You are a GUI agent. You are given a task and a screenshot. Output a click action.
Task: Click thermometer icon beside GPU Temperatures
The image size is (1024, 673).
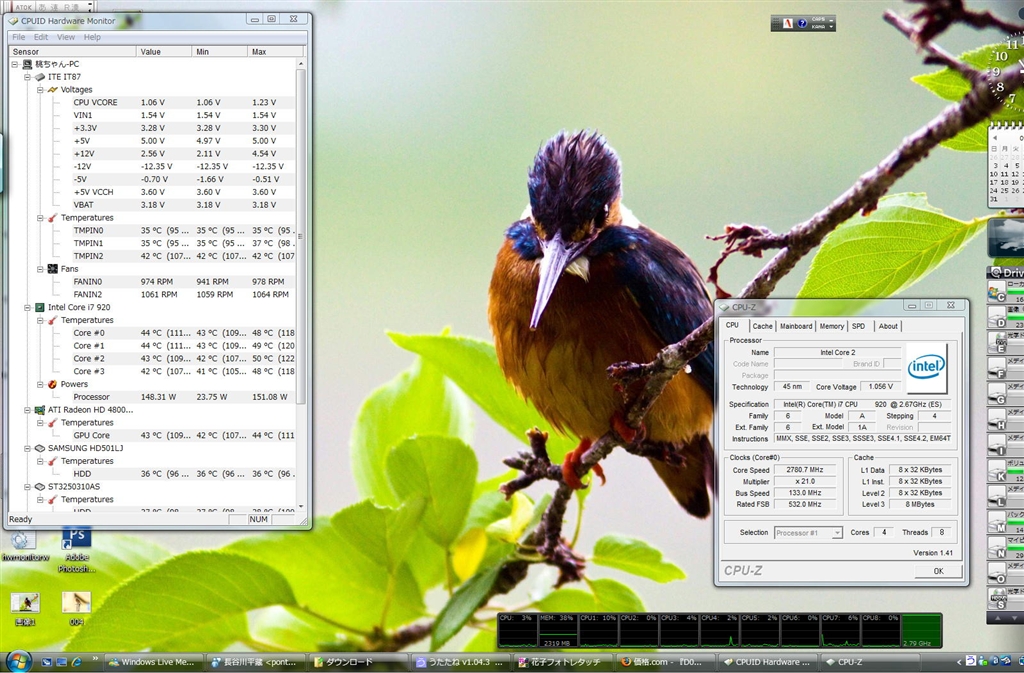tap(53, 422)
